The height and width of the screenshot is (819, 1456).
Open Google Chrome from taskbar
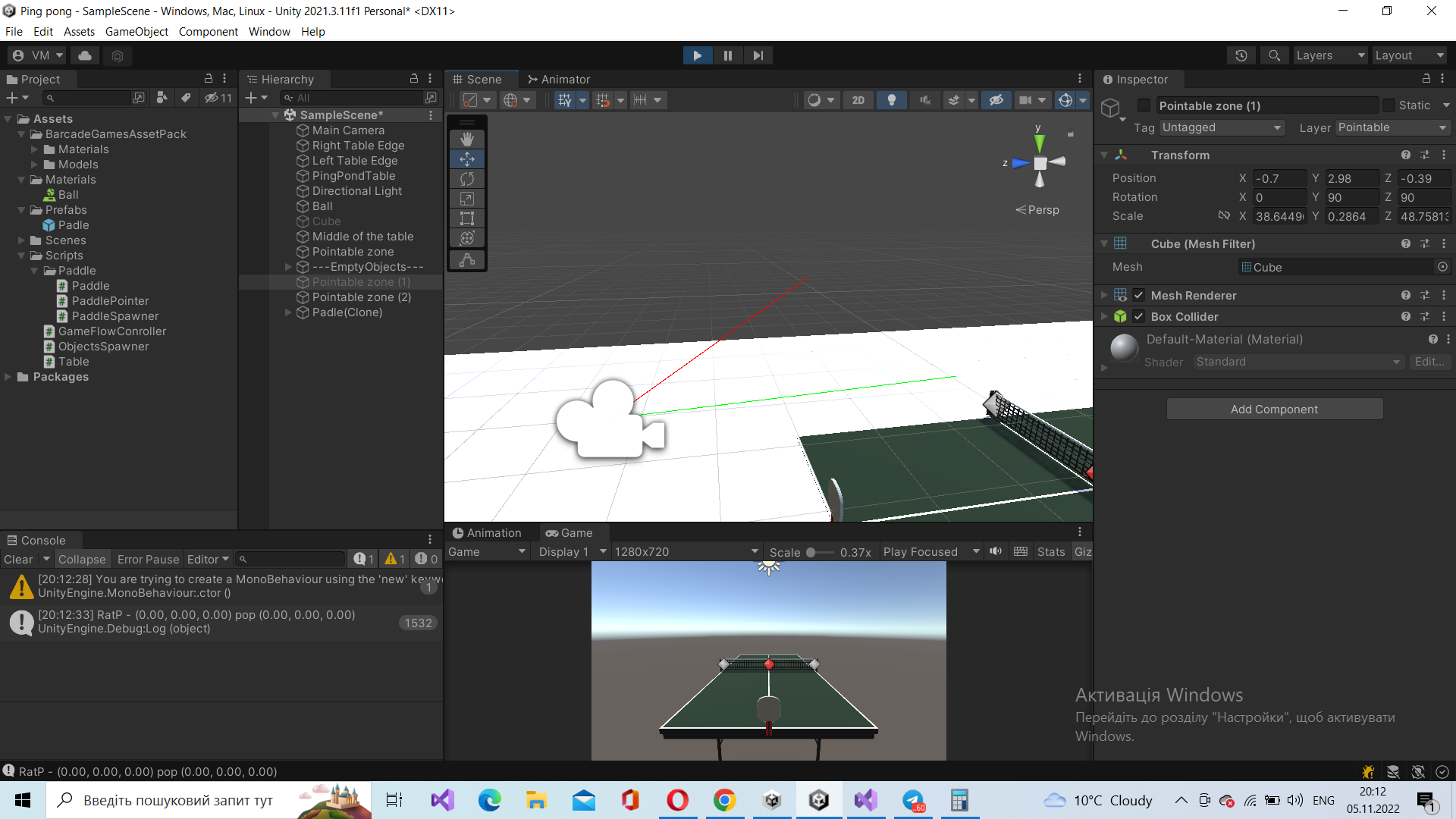click(724, 800)
